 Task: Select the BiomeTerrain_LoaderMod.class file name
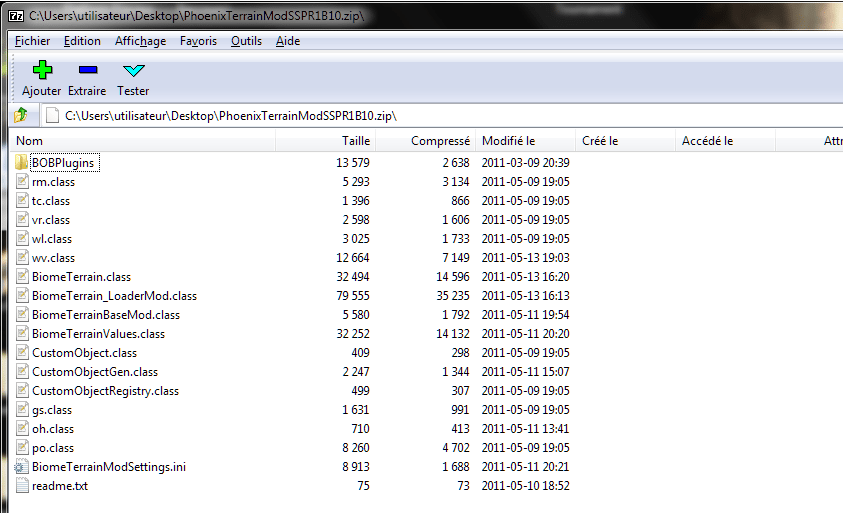click(x=114, y=296)
